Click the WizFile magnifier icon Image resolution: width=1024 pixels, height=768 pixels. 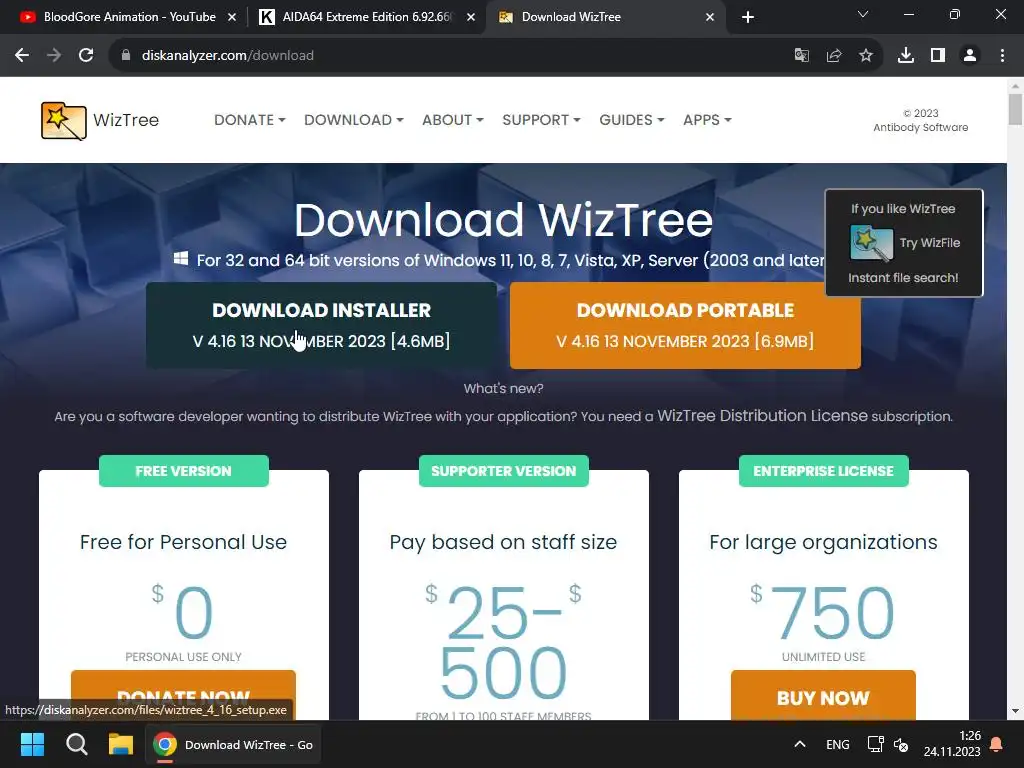tap(872, 243)
